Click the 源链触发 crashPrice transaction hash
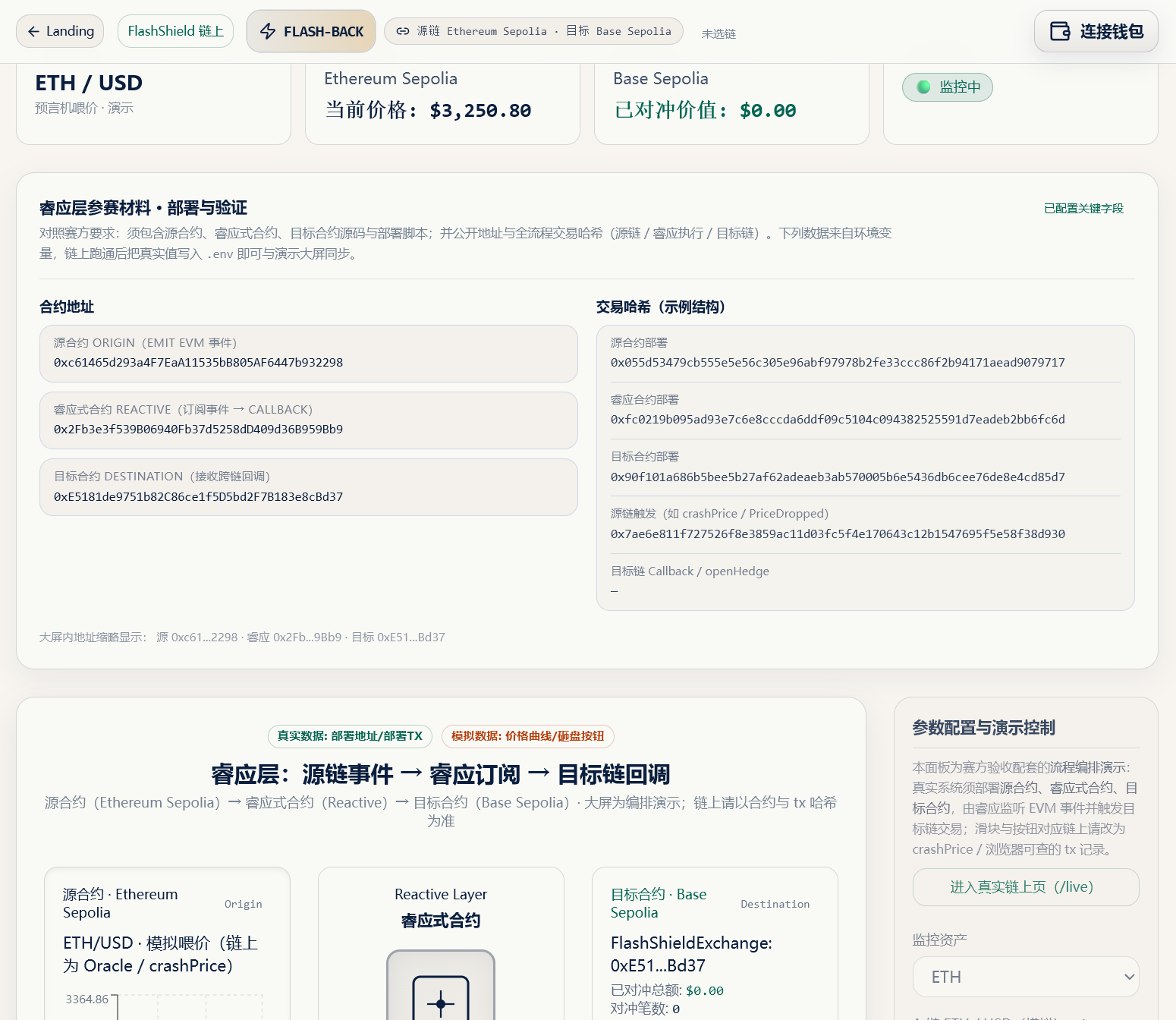The height and width of the screenshot is (1020, 1176). (838, 534)
